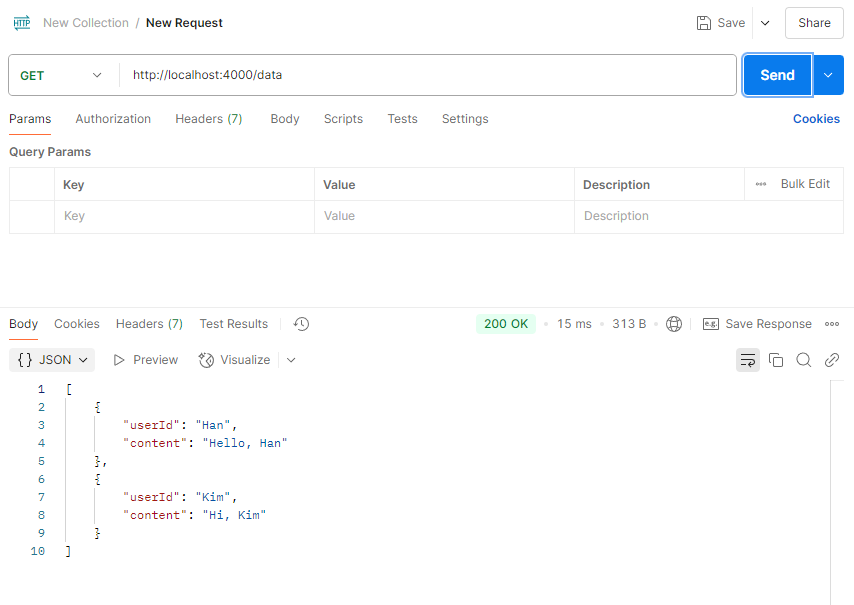Select the response Cookies tab

[77, 324]
